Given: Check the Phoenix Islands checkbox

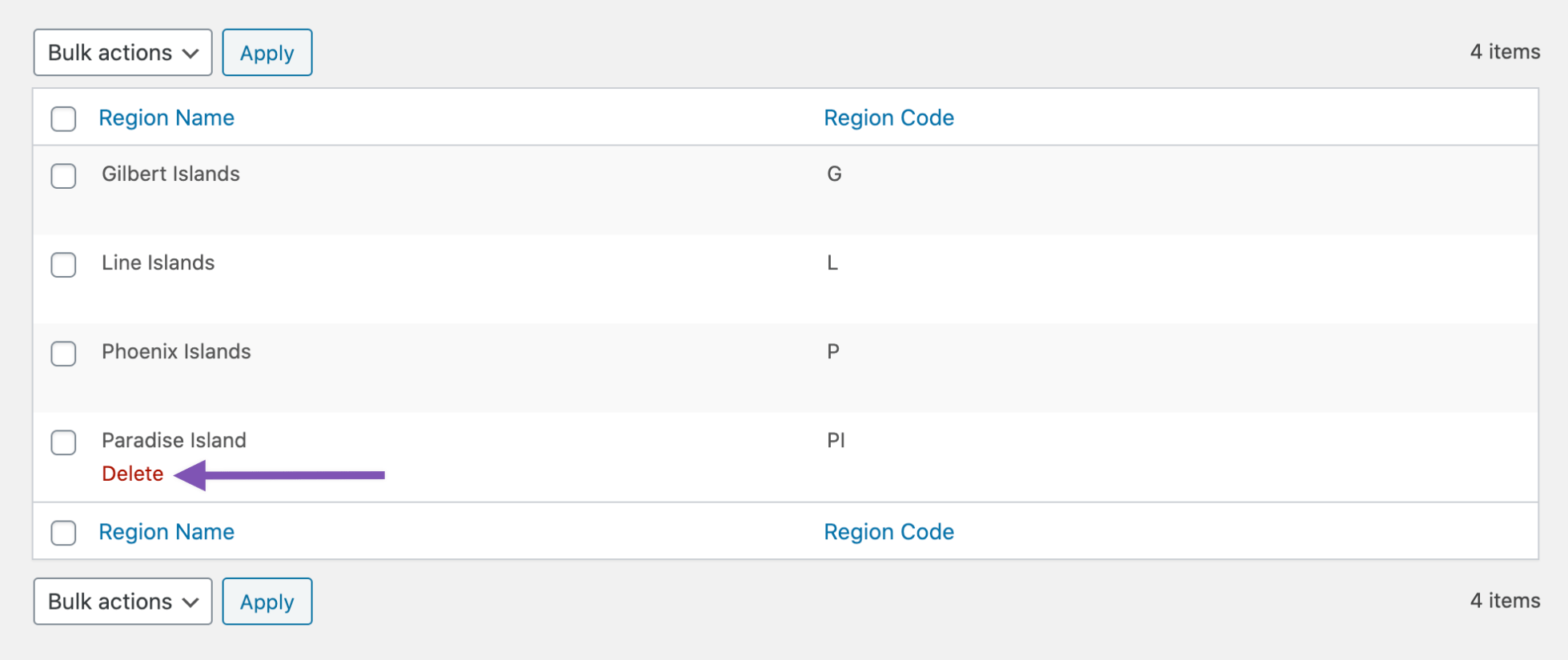Looking at the screenshot, I should pyautogui.click(x=63, y=354).
